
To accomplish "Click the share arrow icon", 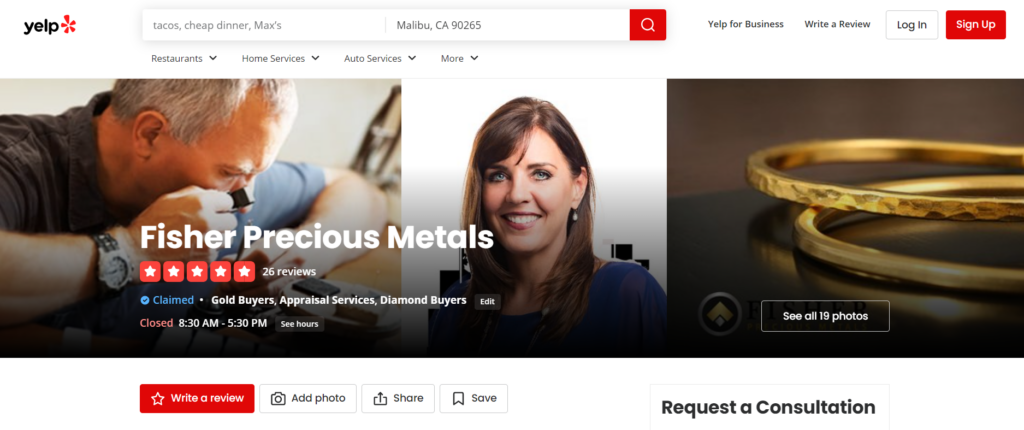I will coord(380,399).
